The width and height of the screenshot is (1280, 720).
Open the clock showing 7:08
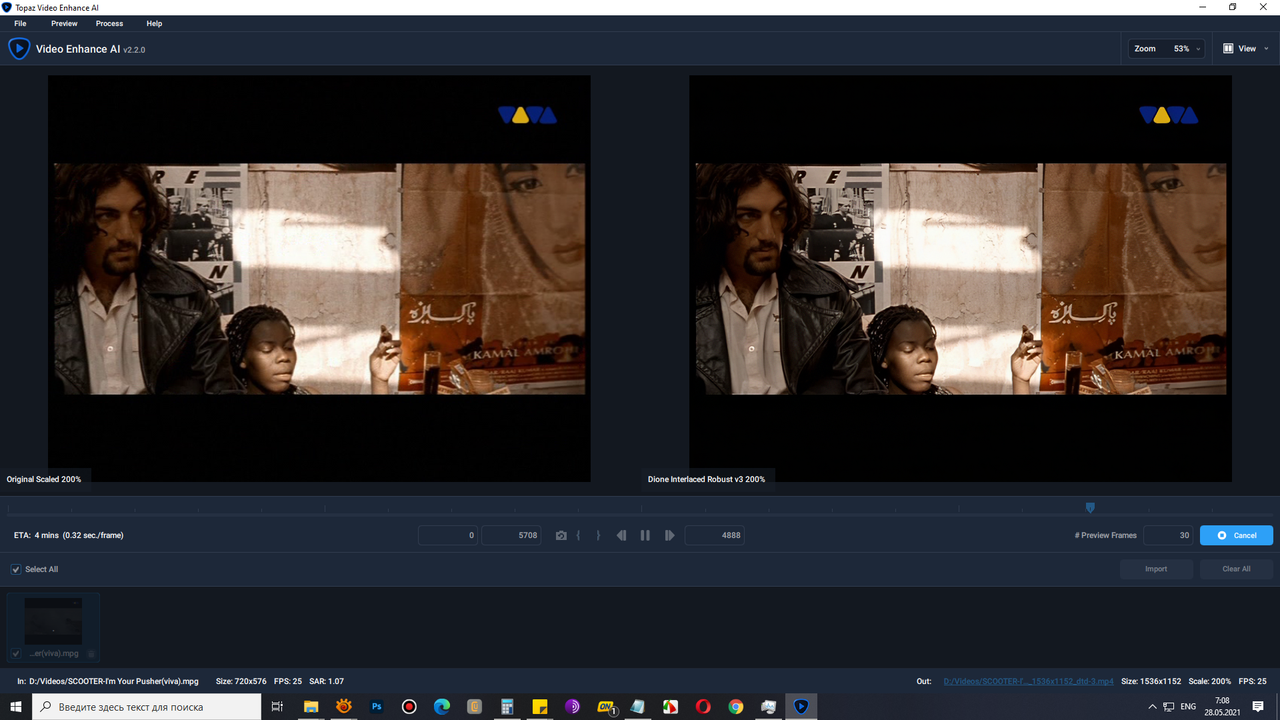pyautogui.click(x=1222, y=706)
